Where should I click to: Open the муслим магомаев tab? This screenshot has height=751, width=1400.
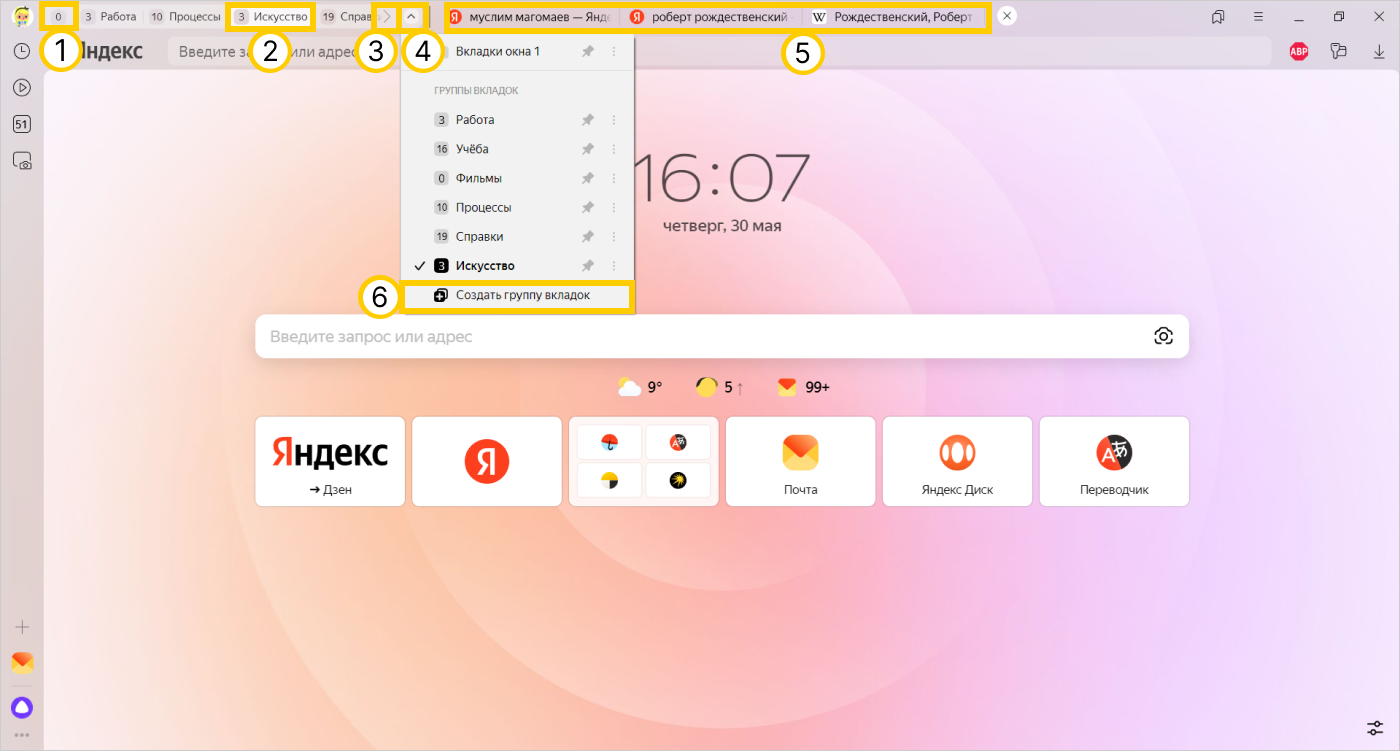530,17
